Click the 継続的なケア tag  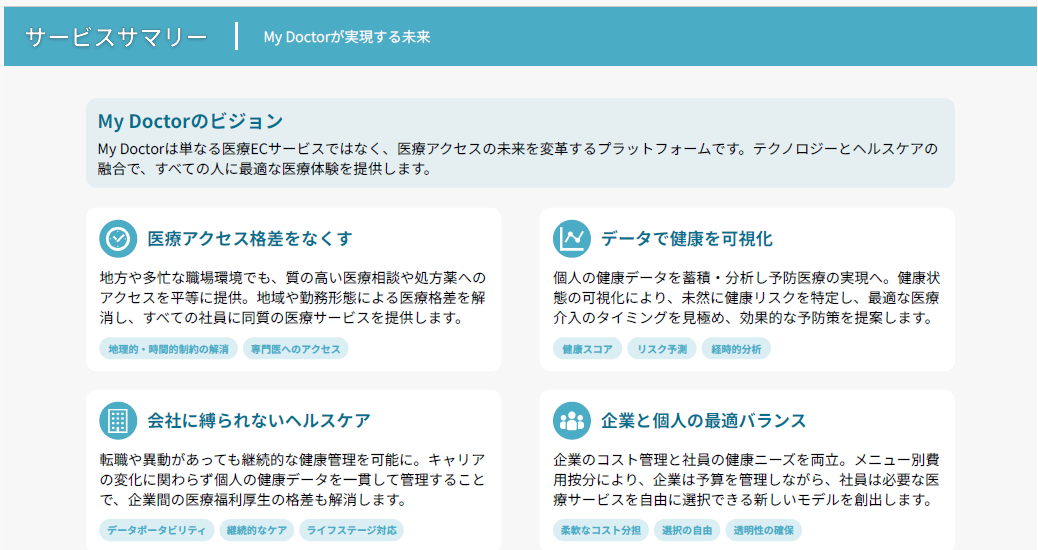(x=256, y=530)
